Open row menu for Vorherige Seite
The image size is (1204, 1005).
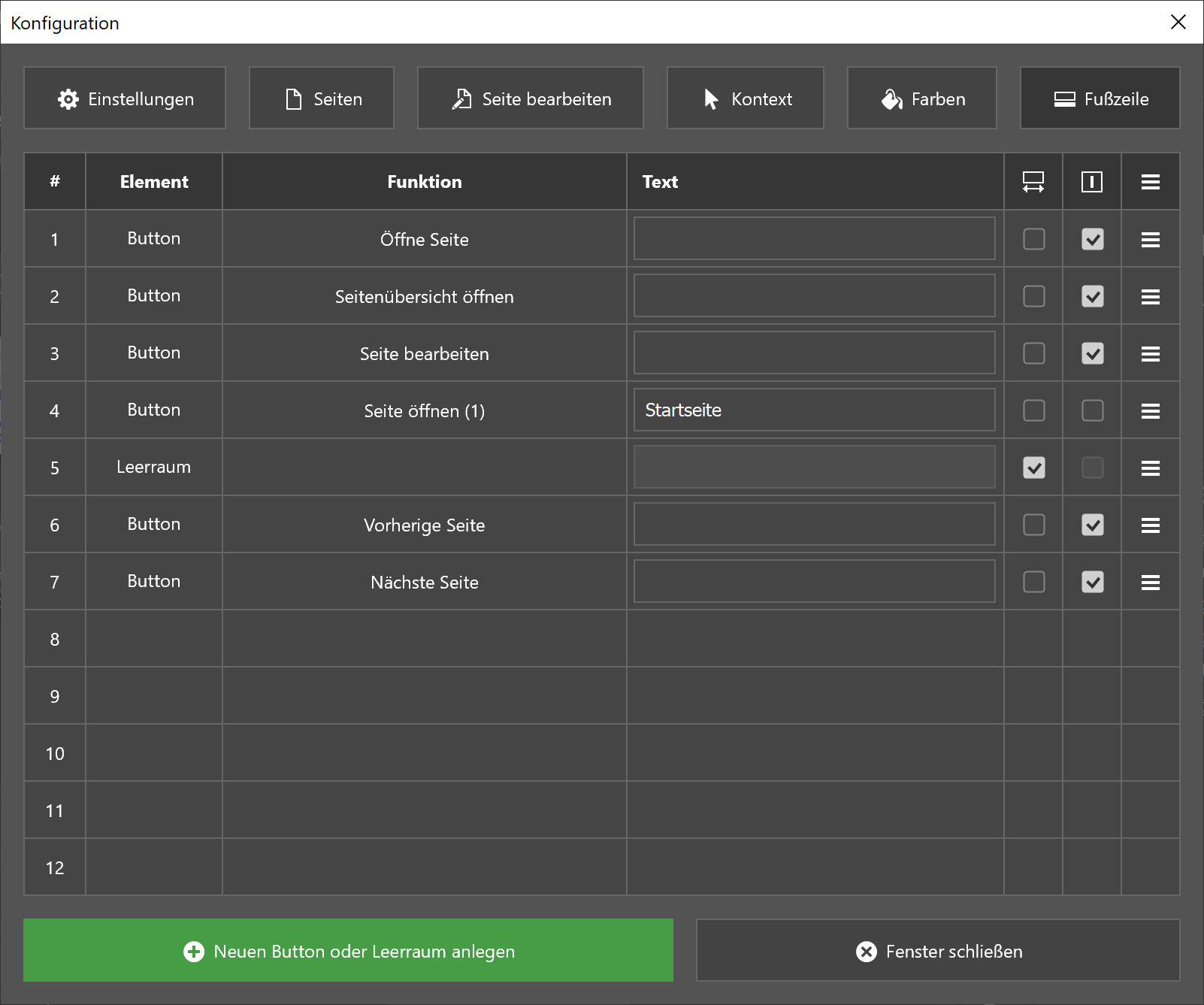tap(1151, 525)
